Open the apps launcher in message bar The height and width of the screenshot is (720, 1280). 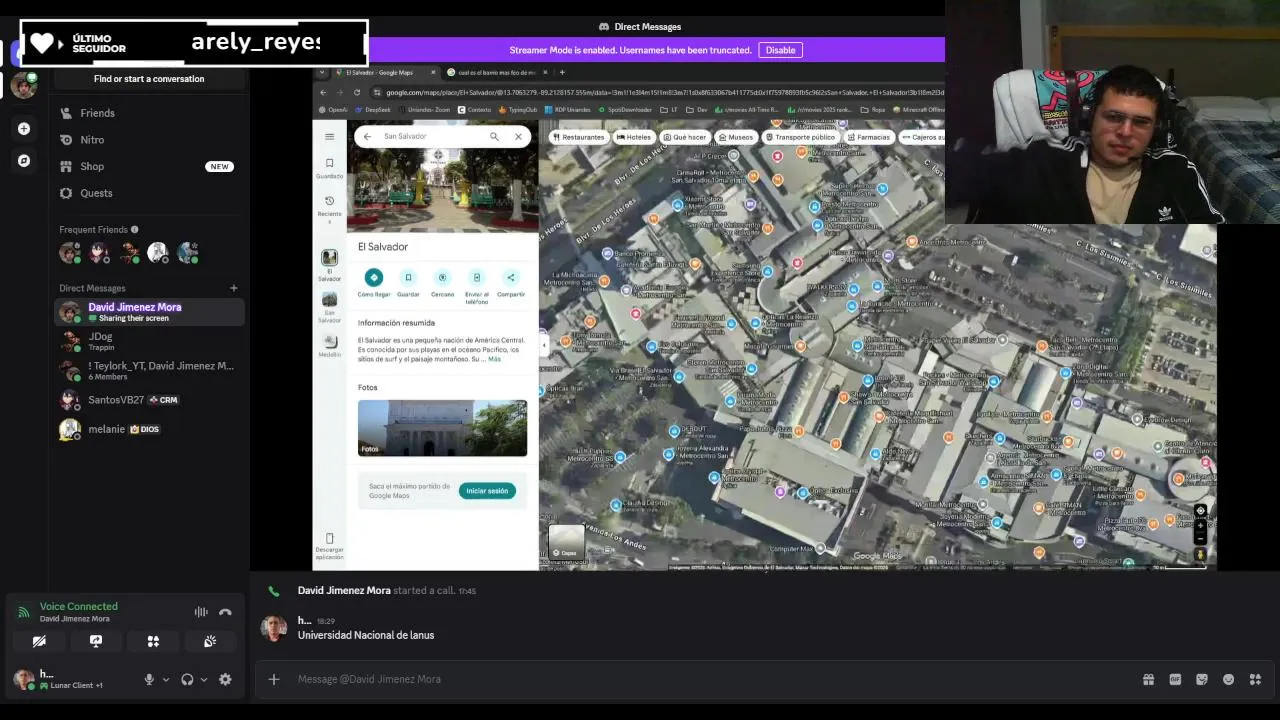pos(1256,679)
